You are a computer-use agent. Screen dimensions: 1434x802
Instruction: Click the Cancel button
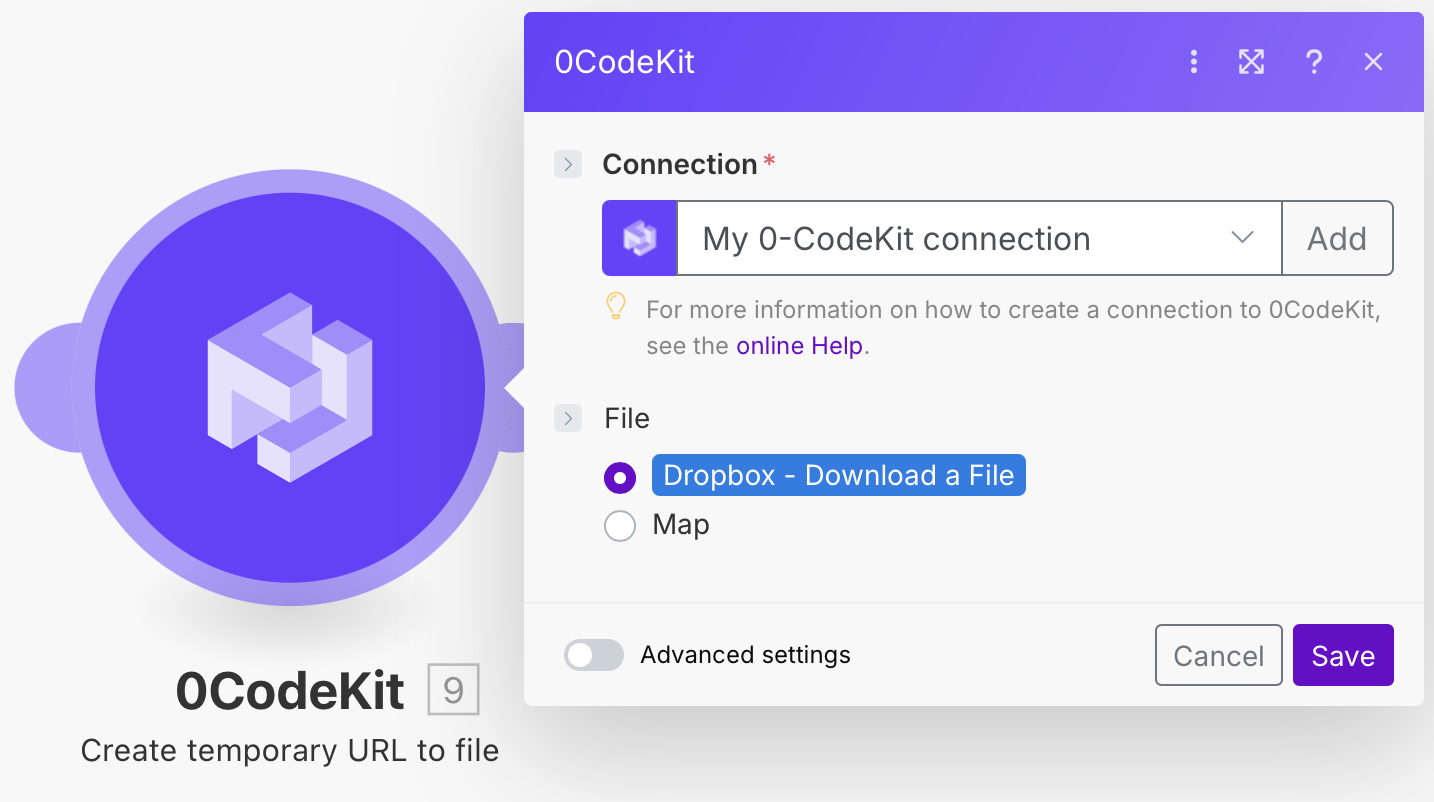click(1218, 655)
